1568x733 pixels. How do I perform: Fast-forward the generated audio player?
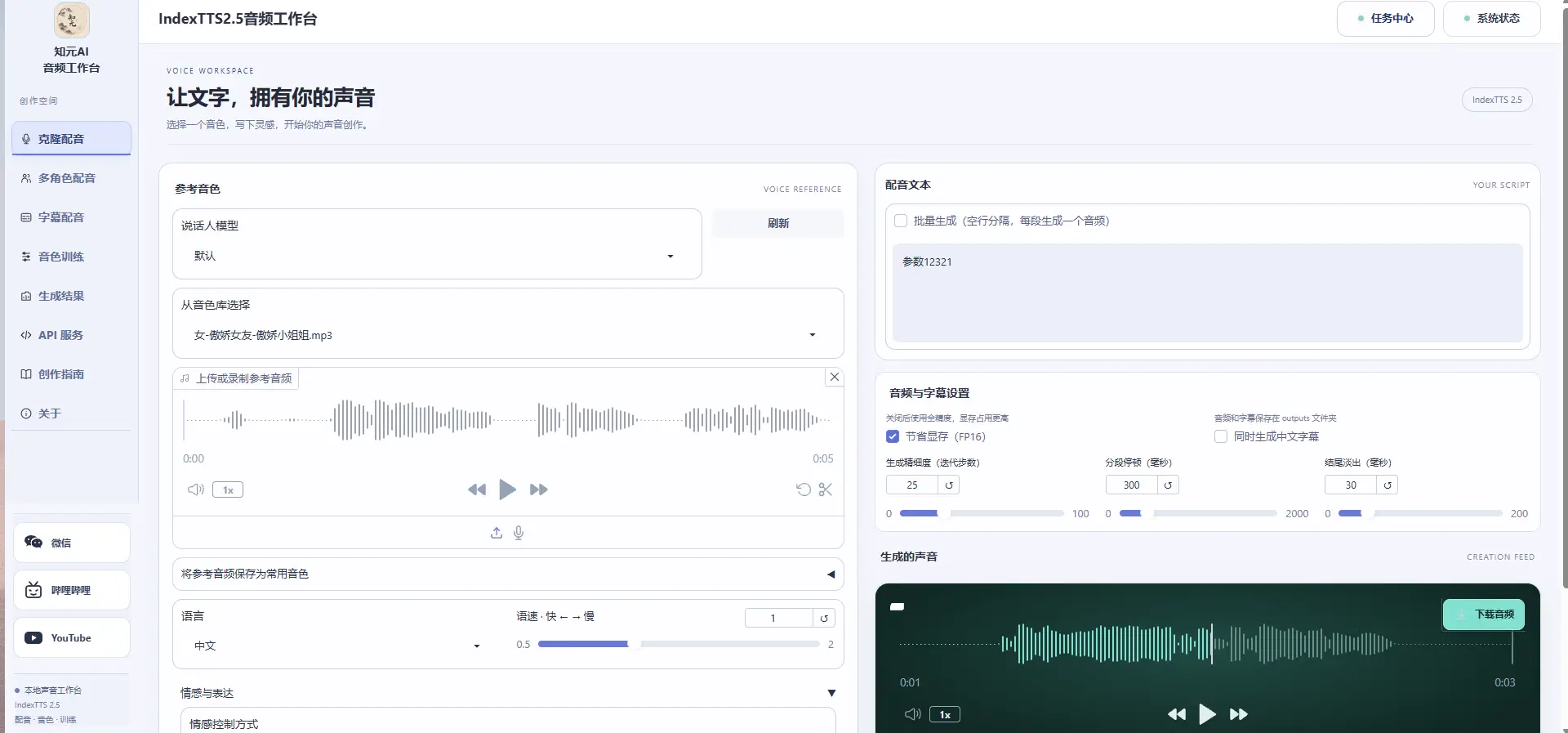(1239, 714)
